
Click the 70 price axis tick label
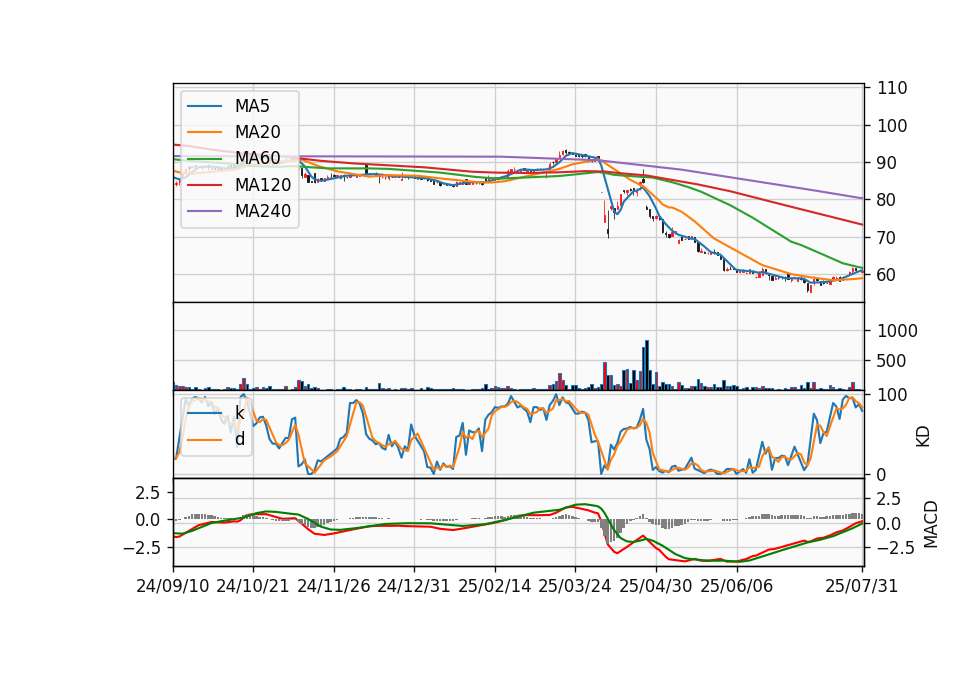[x=887, y=238]
